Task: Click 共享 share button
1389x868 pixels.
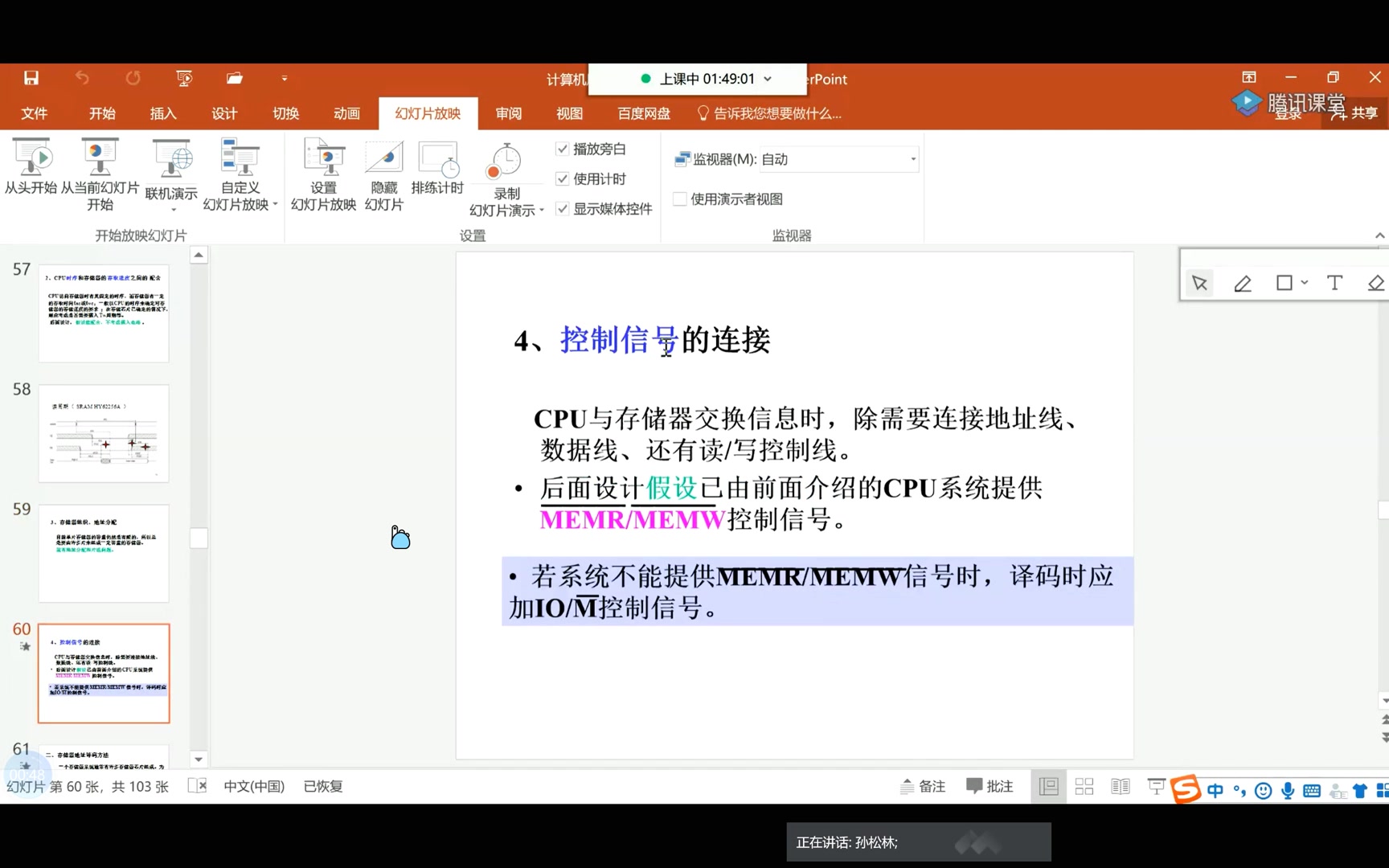Action: (1355, 113)
